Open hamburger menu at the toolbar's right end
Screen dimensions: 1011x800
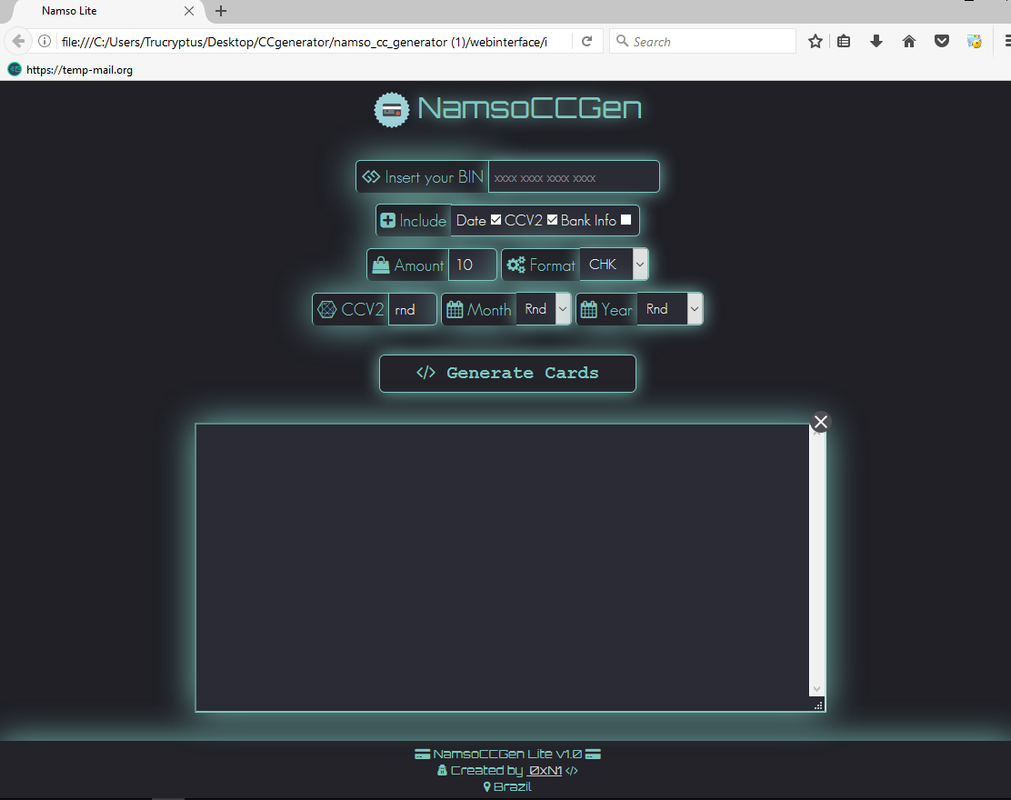point(1007,41)
